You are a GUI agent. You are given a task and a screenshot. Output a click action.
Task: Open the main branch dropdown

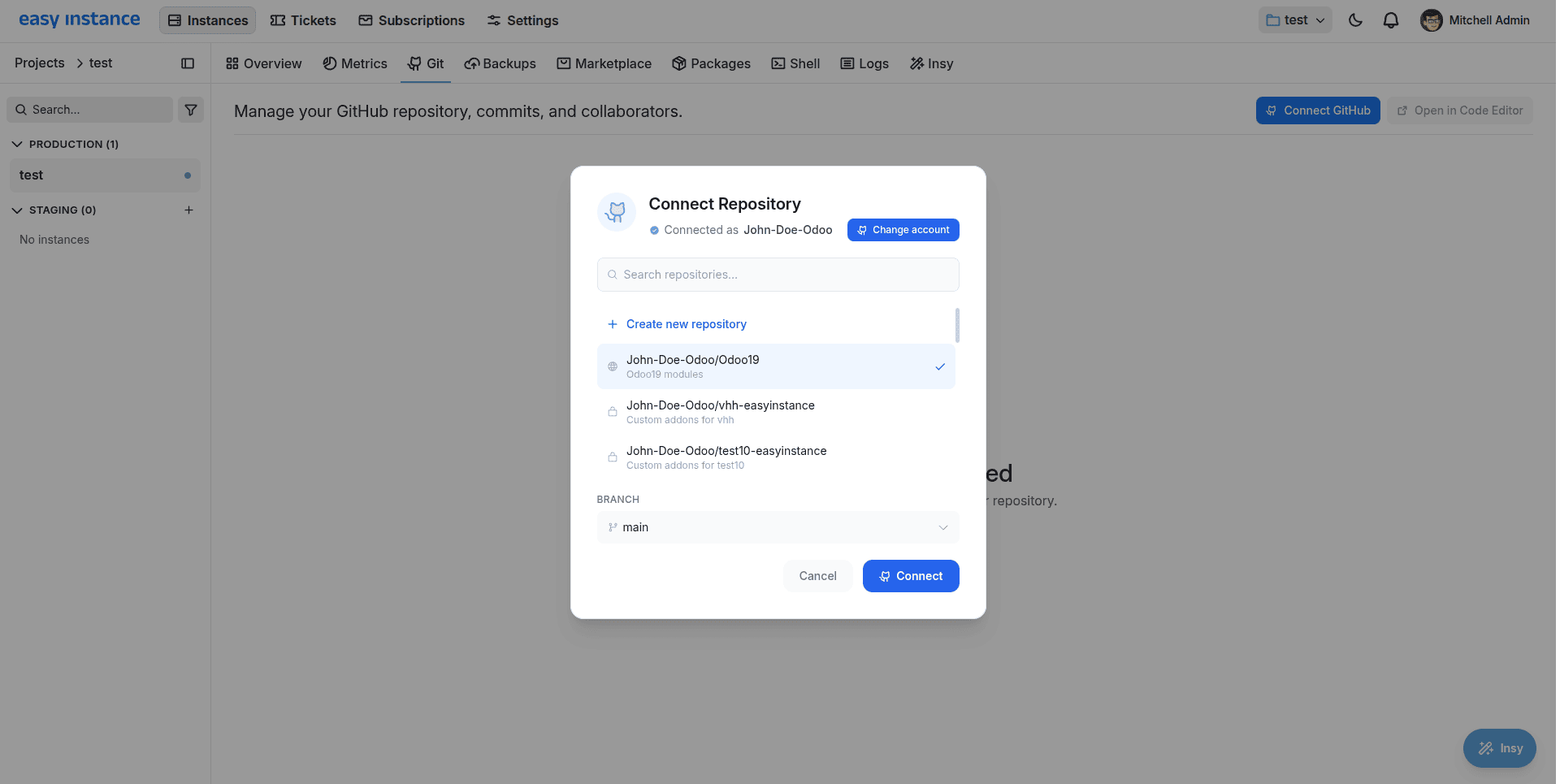tap(778, 527)
